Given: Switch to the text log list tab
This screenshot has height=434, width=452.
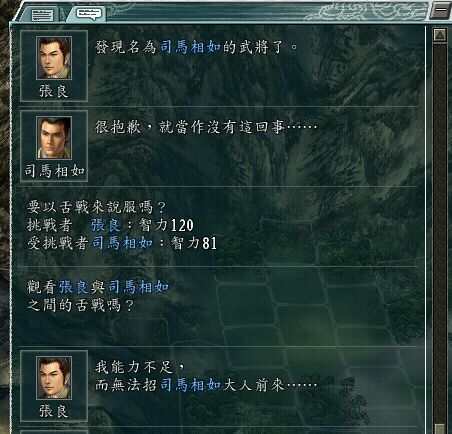Looking at the screenshot, I should pos(42,15).
